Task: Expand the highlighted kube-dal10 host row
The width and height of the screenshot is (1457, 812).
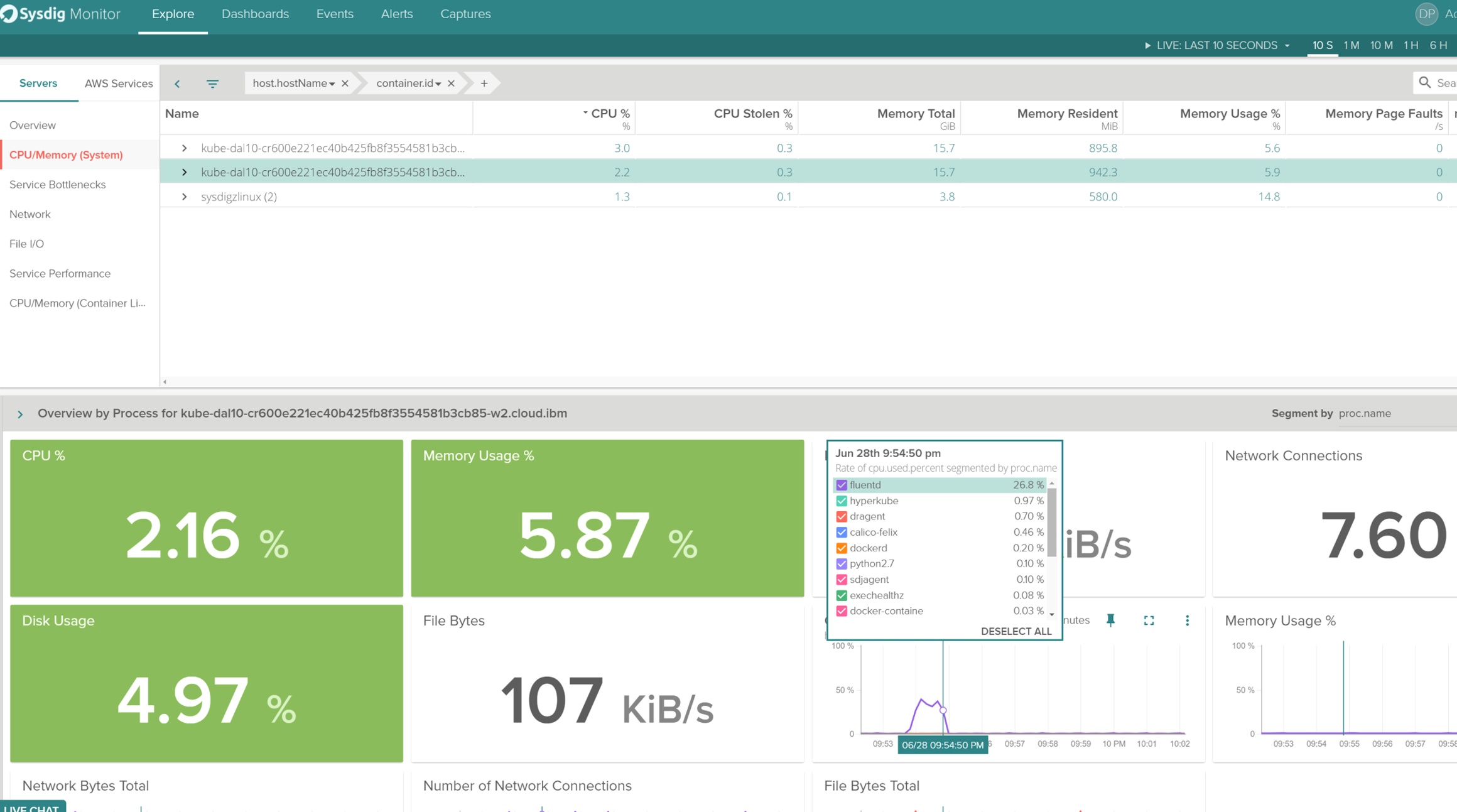Action: [x=184, y=172]
